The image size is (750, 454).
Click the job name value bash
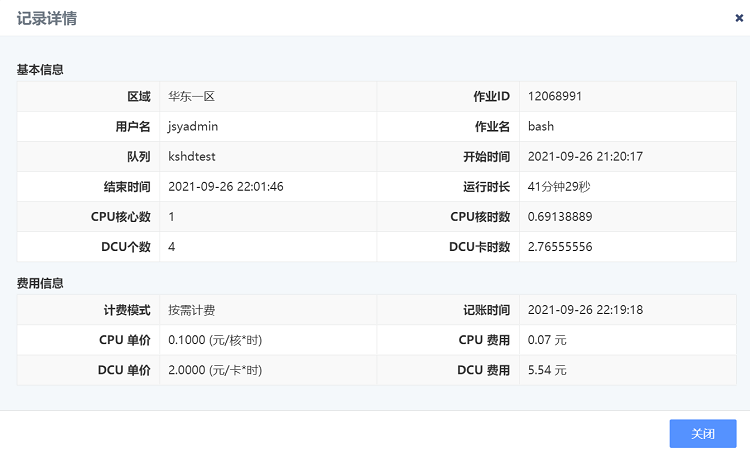540,126
